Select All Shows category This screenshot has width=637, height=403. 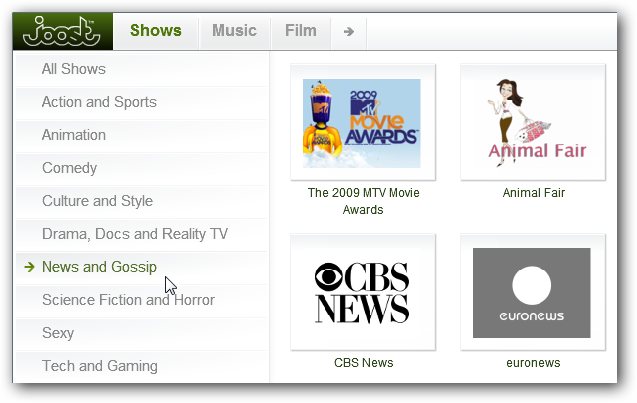142,69
